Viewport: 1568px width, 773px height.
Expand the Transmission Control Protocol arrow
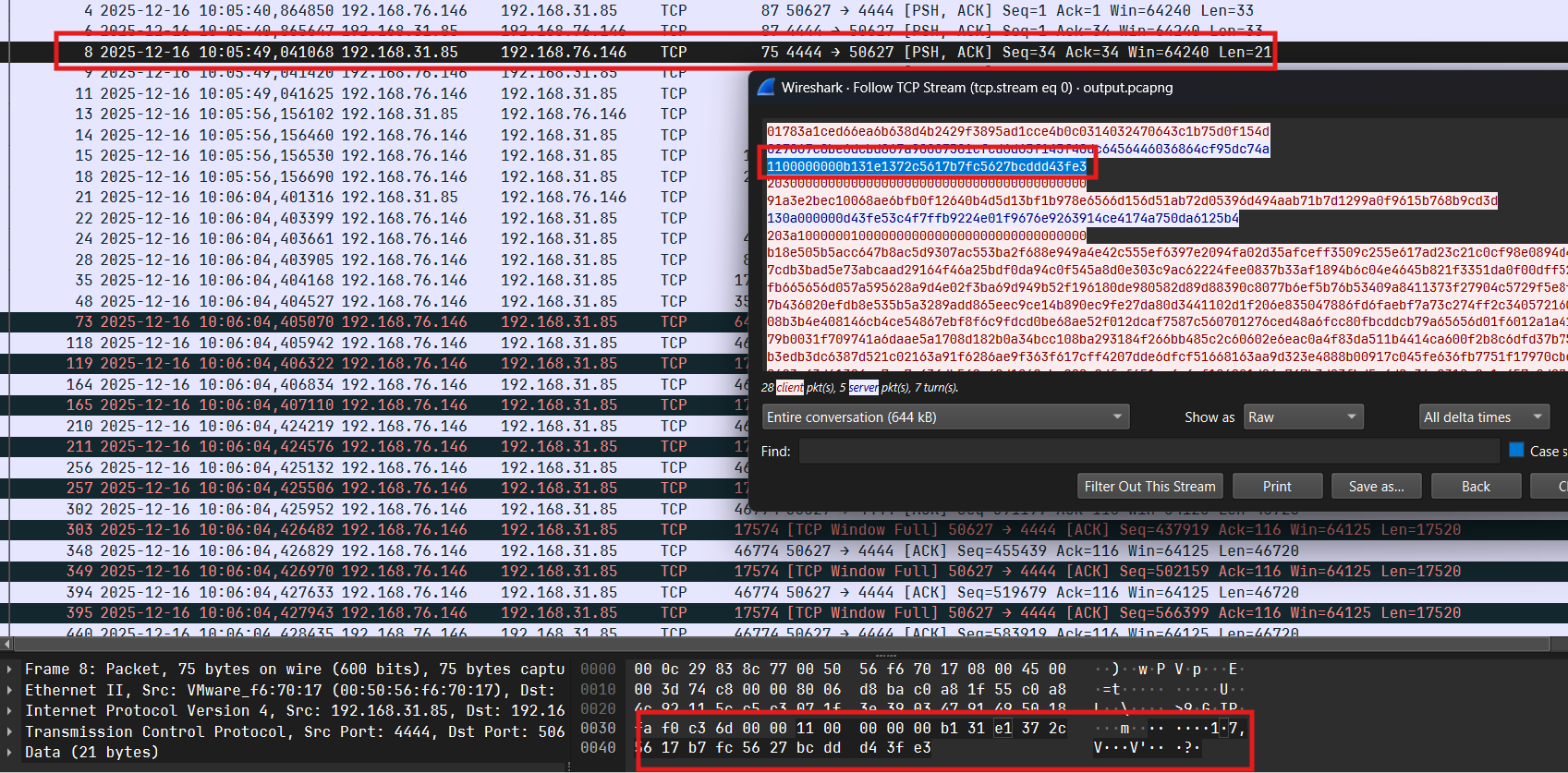(x=9, y=732)
